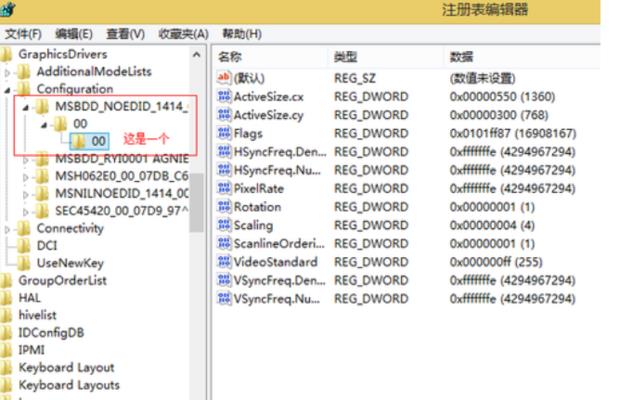This screenshot has width=620, height=400.
Task: Click the 类型 column header
Action: click(346, 57)
